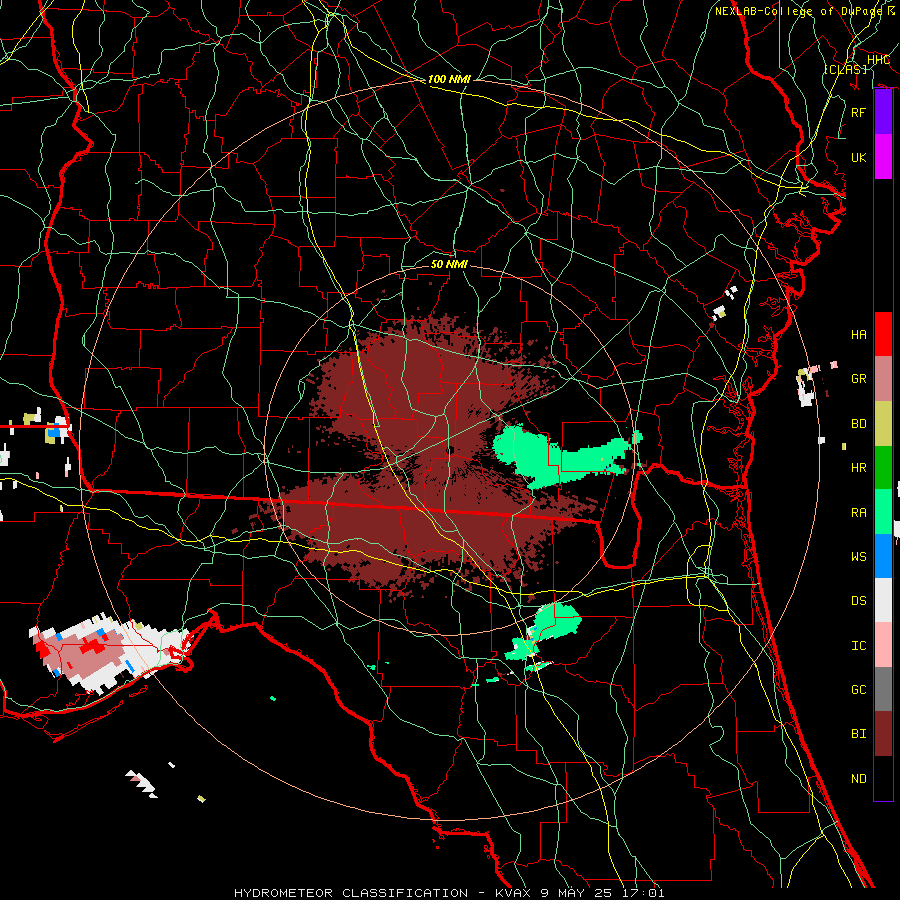Select the GR pink legend swatch

[x=883, y=379]
